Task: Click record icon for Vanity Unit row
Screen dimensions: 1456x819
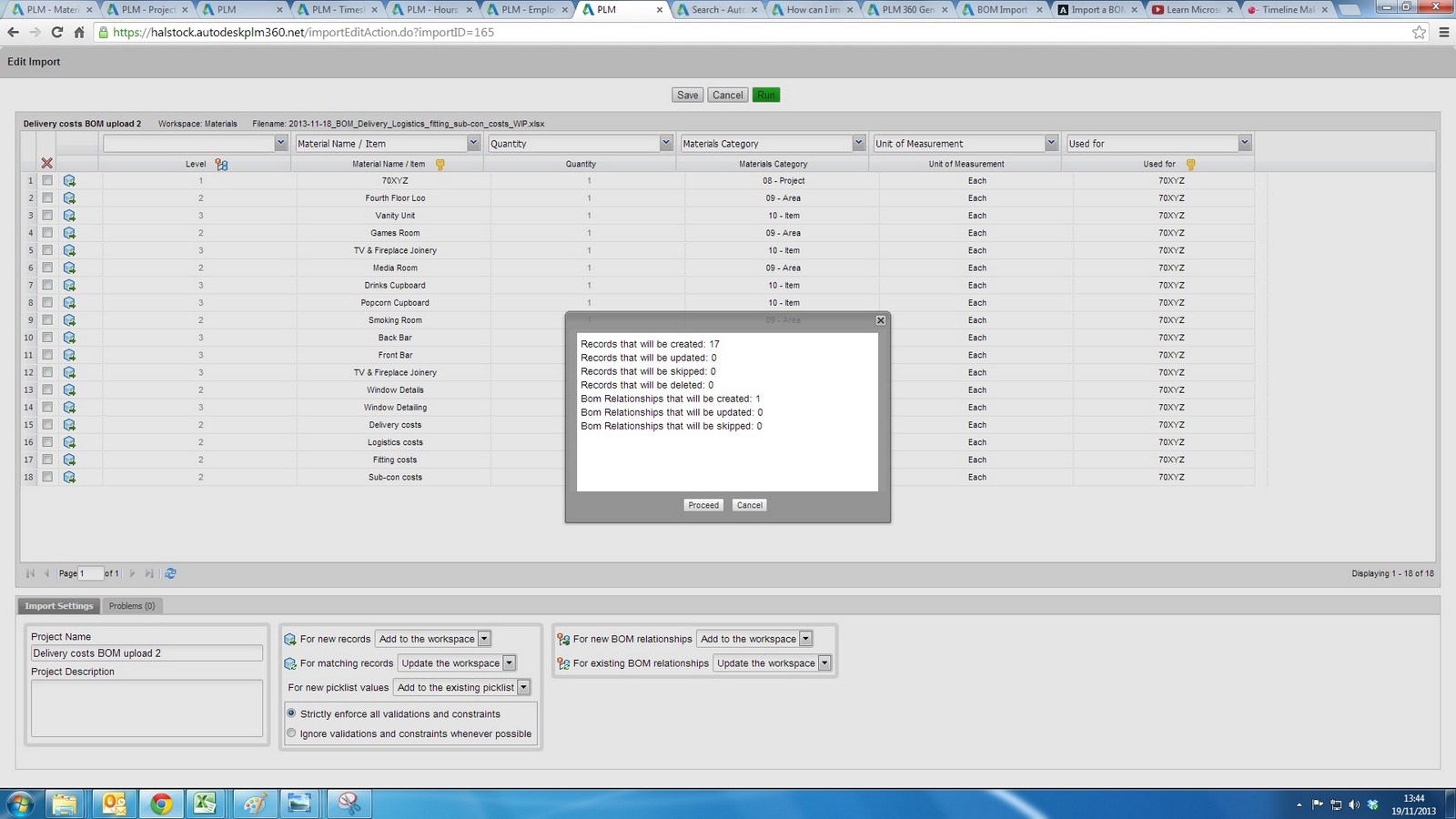Action: (x=69, y=216)
